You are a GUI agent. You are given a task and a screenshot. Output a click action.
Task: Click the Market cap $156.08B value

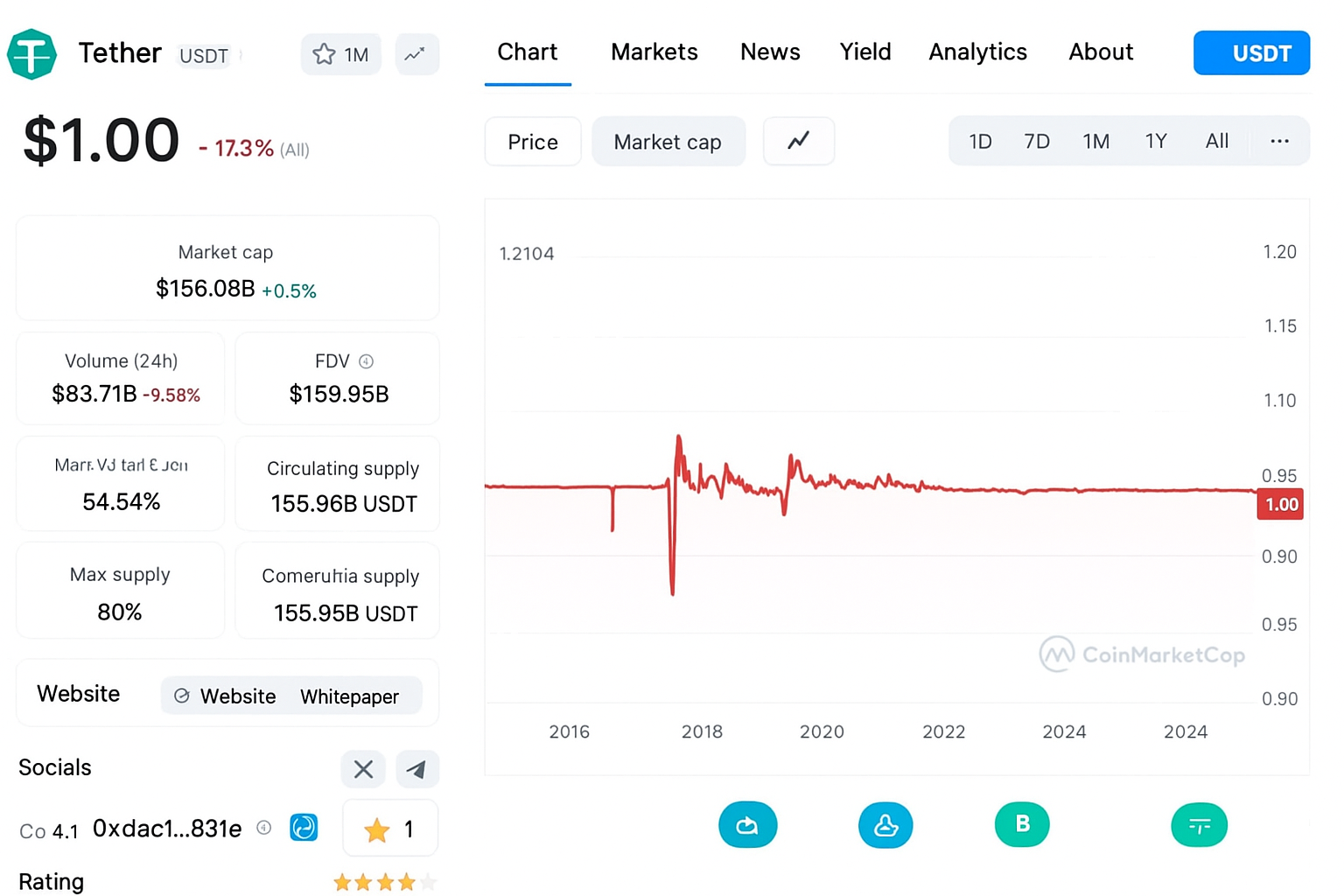pyautogui.click(x=206, y=289)
